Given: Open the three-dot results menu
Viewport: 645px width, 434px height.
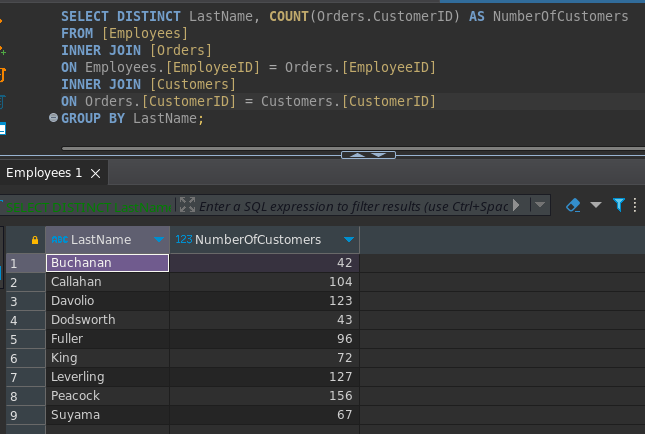Looking at the screenshot, I should (635, 205).
